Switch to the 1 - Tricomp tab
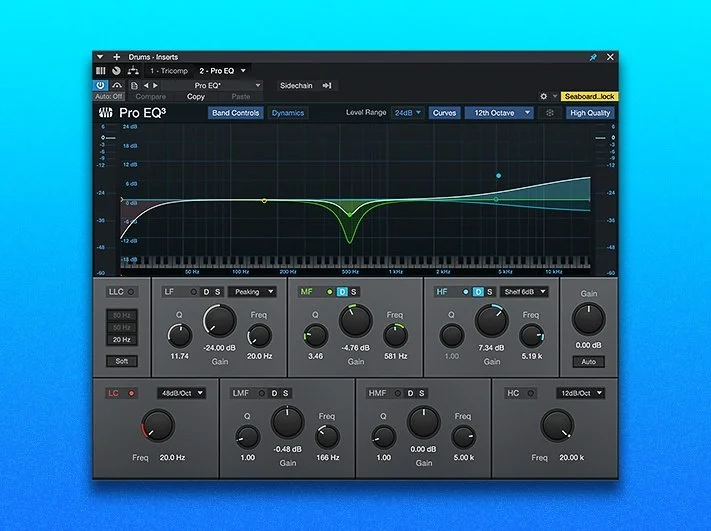The image size is (711, 531). coord(169,71)
